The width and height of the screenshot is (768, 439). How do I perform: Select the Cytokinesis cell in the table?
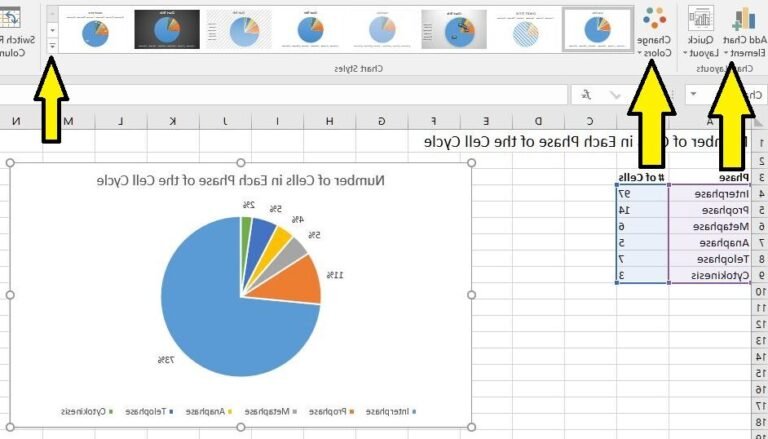tap(709, 275)
